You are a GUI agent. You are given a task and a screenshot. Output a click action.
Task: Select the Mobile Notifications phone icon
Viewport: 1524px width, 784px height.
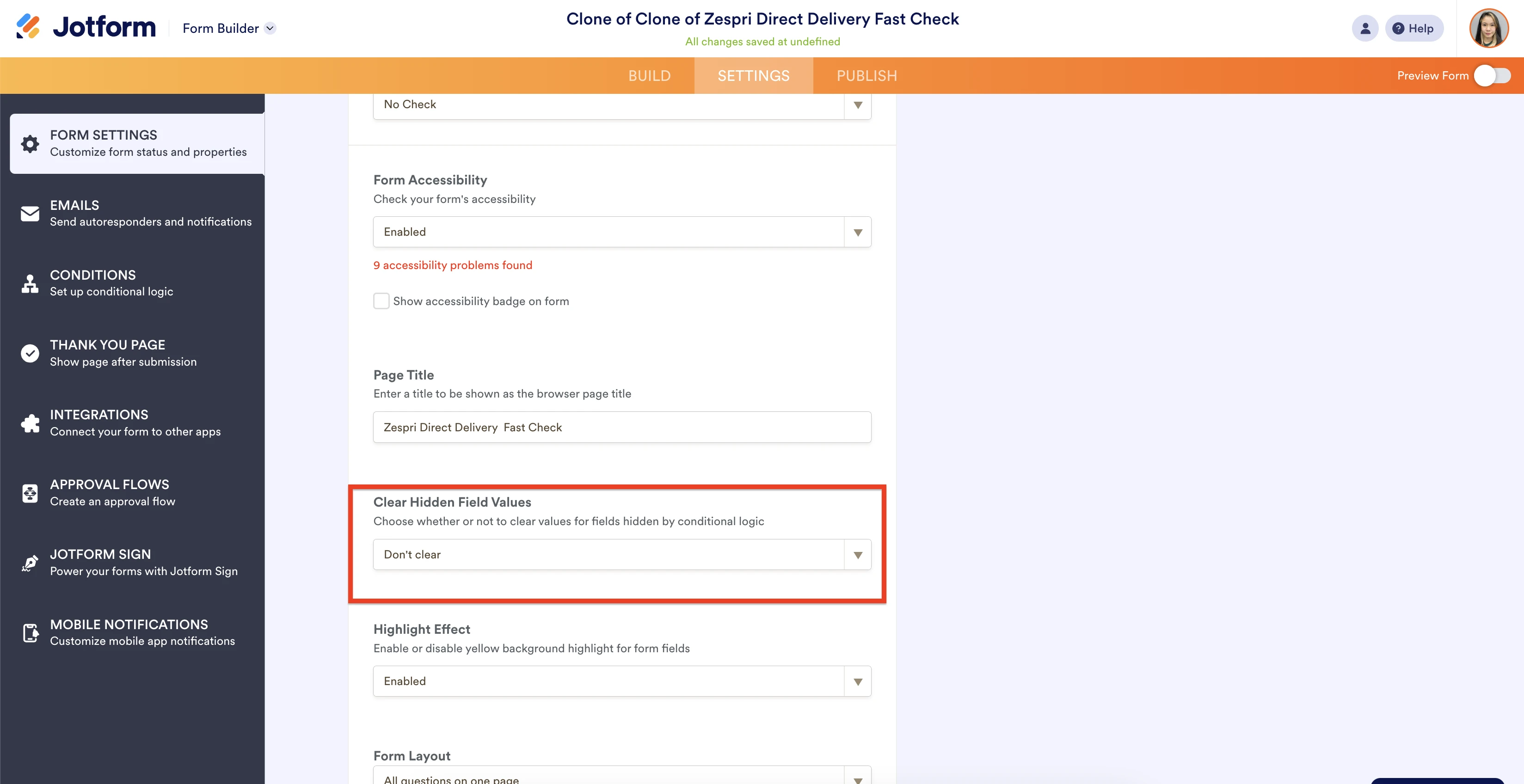[30, 632]
